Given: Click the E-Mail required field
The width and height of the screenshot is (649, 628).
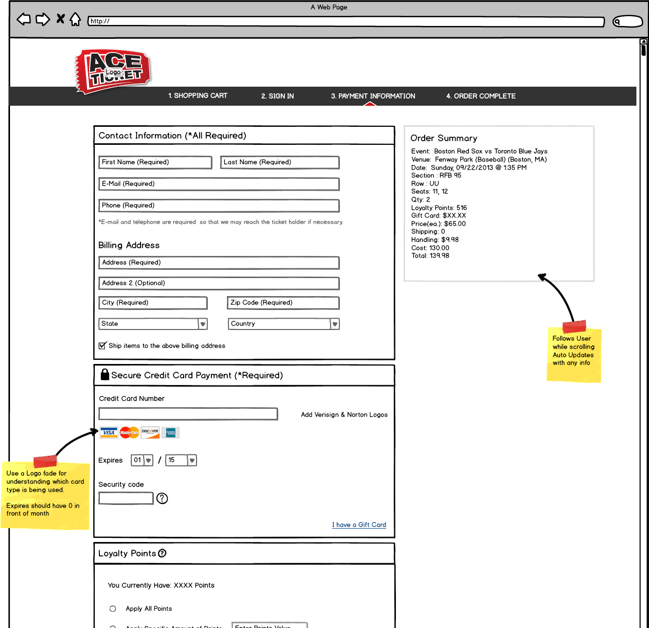Looking at the screenshot, I should coord(219,184).
